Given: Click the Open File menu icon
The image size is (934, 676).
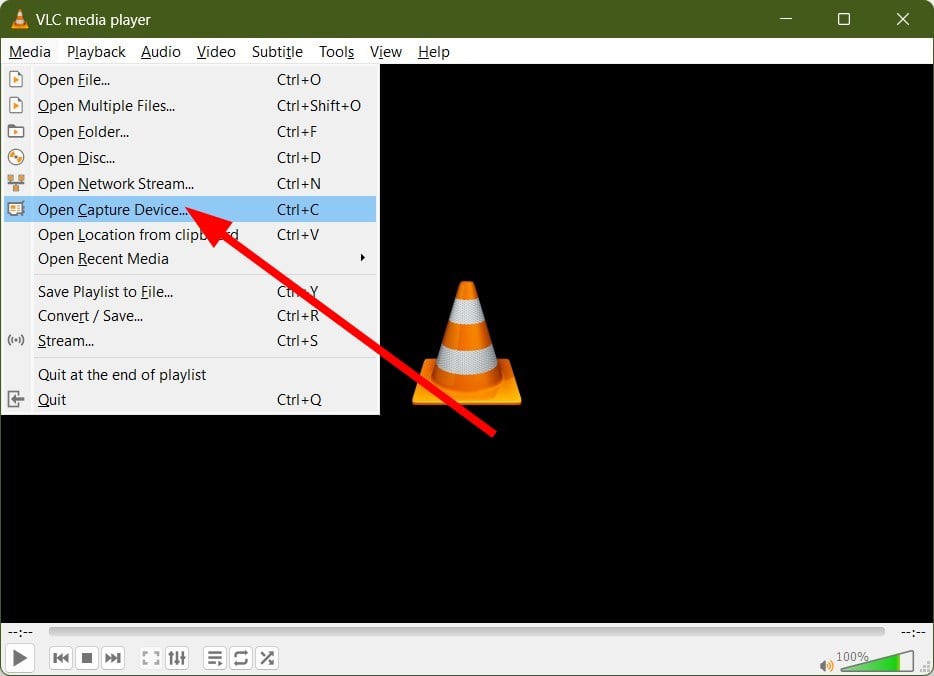Looking at the screenshot, I should (x=16, y=79).
